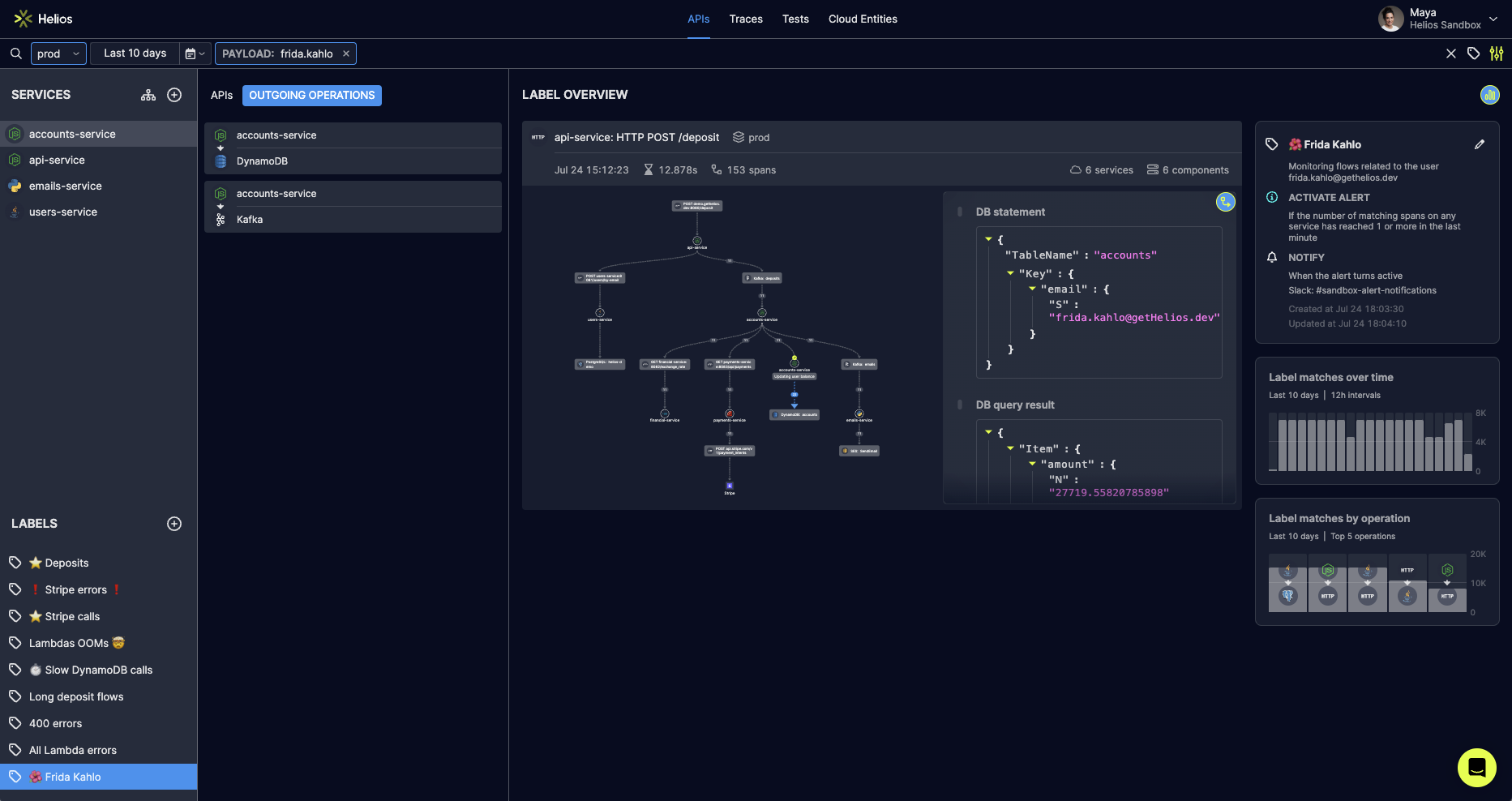Click the Helios logo

click(x=43, y=19)
